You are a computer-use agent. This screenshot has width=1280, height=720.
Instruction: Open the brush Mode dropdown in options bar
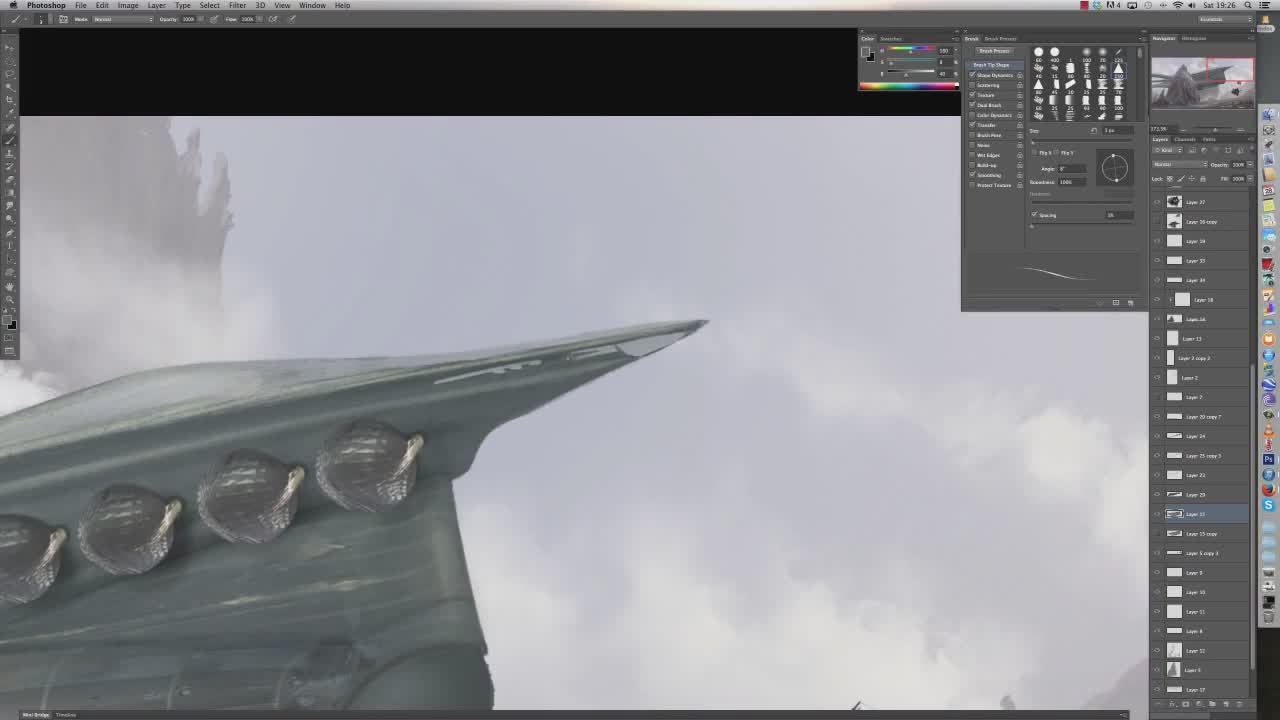(120, 19)
